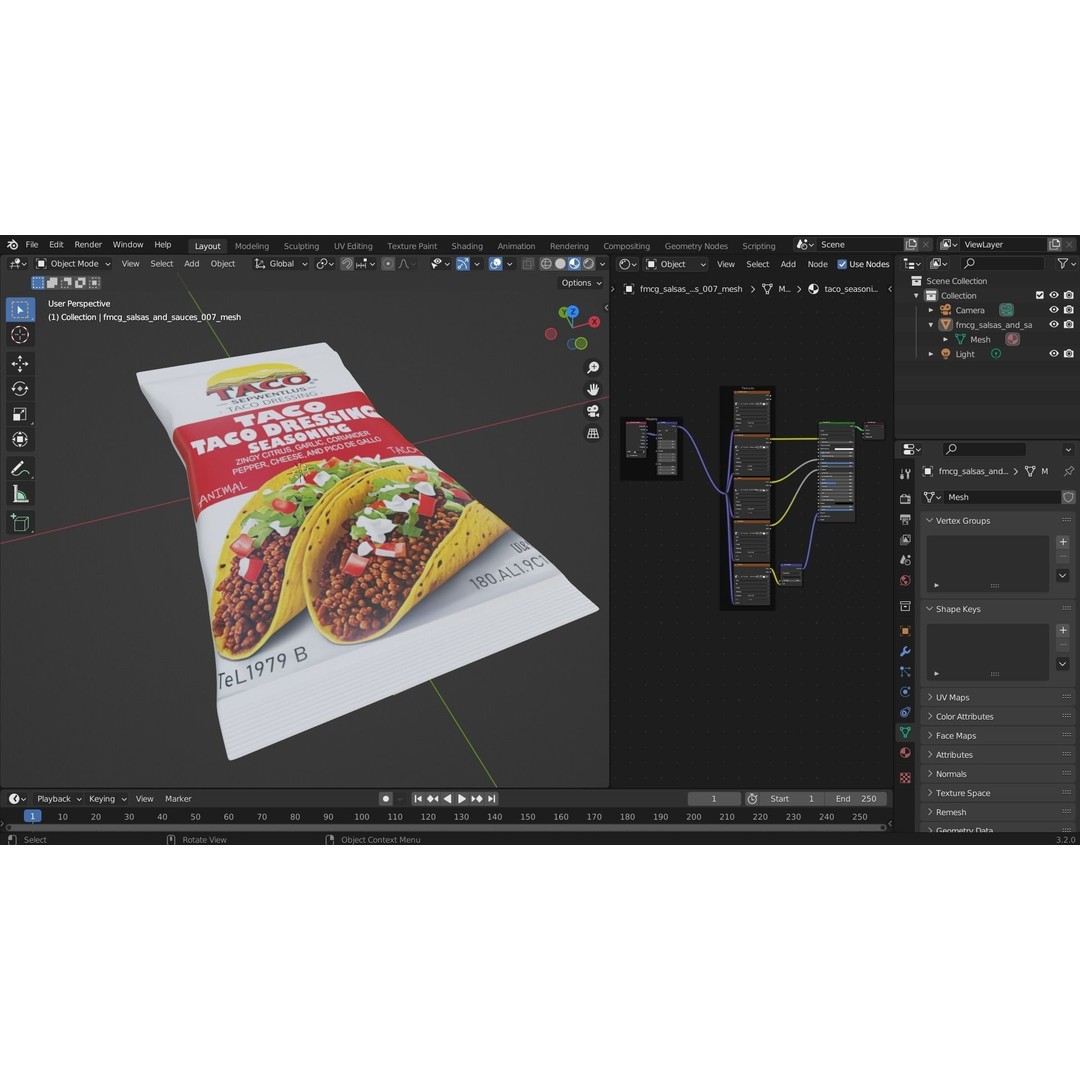Image resolution: width=1080 pixels, height=1080 pixels.
Task: Toggle Light visibility eye icon
Action: 1054,354
